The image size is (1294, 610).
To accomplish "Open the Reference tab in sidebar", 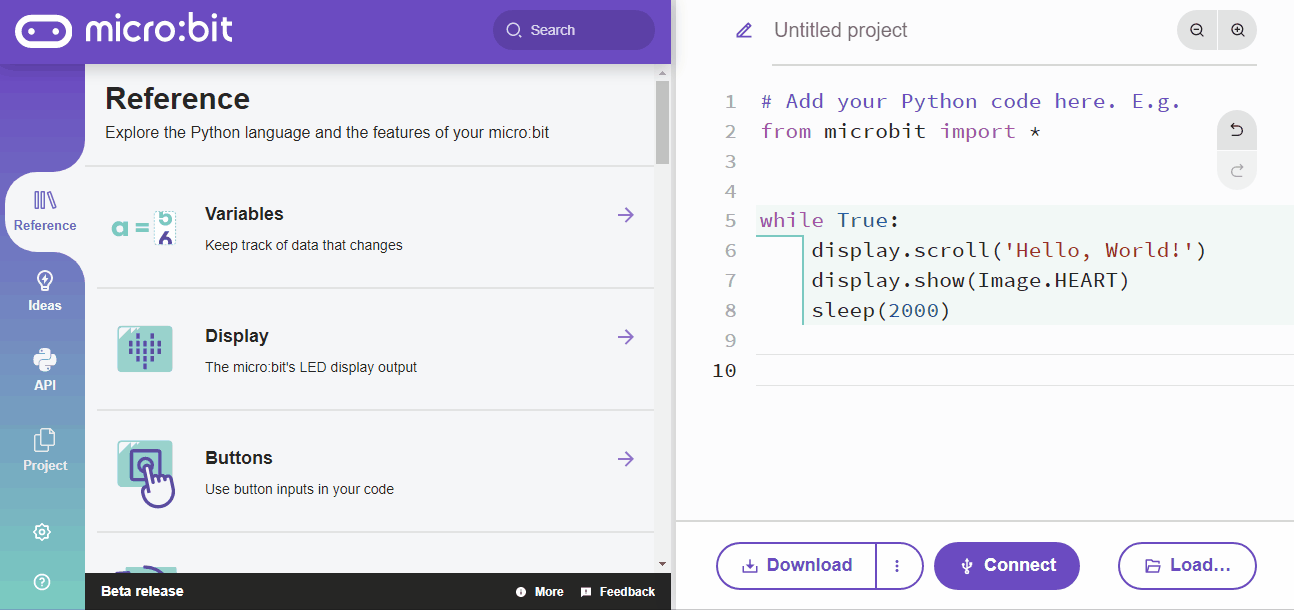I will click(x=45, y=211).
